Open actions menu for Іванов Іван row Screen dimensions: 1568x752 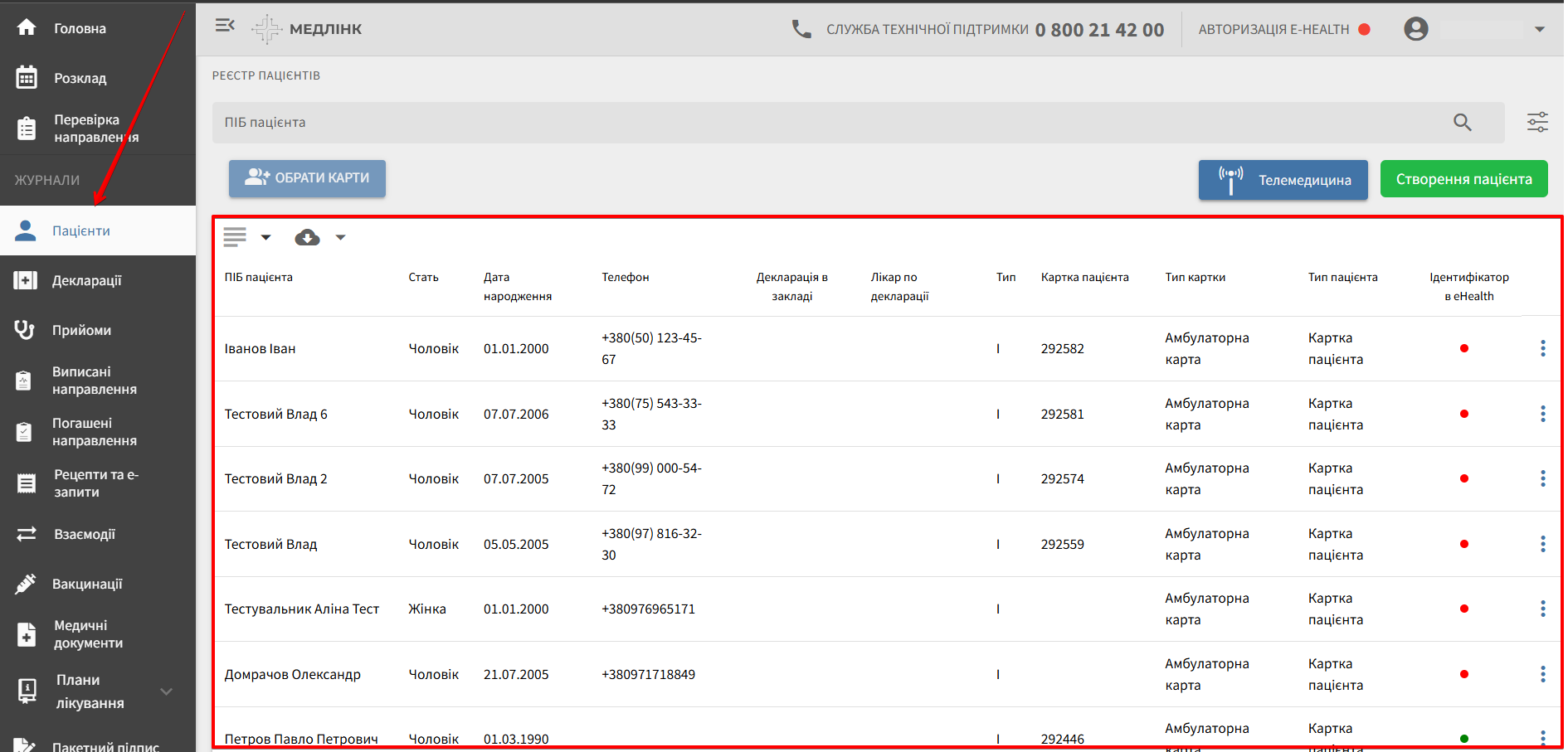[x=1542, y=349]
